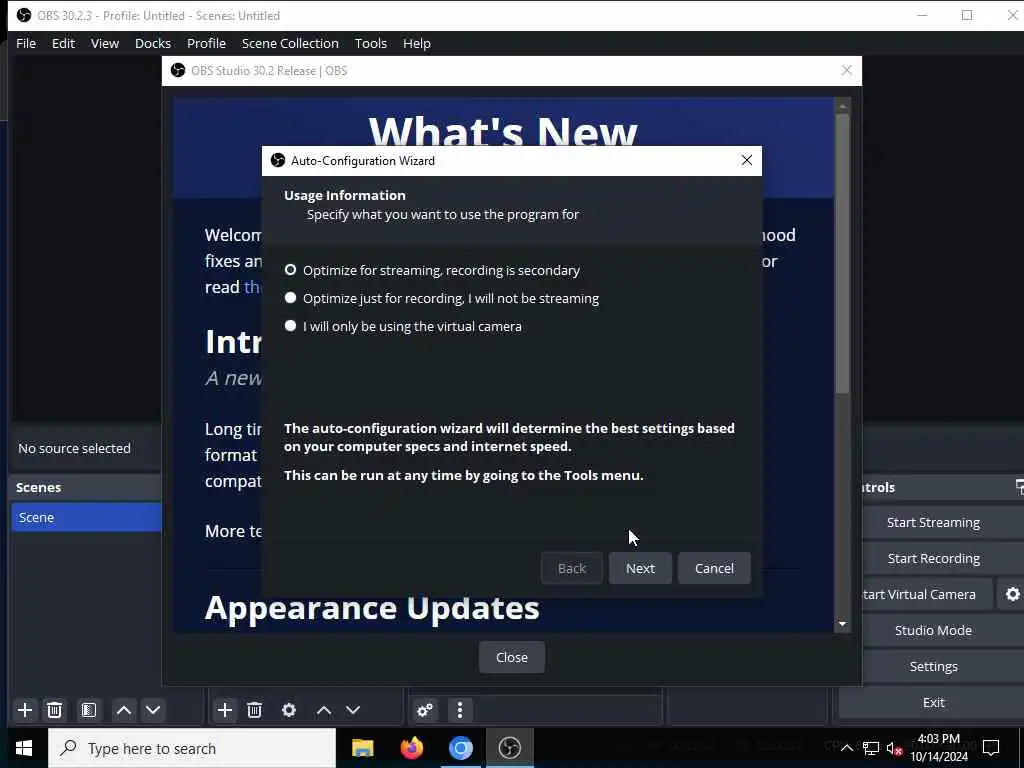Remove selected source with trash icon
The width and height of the screenshot is (1024, 768).
[x=255, y=710]
